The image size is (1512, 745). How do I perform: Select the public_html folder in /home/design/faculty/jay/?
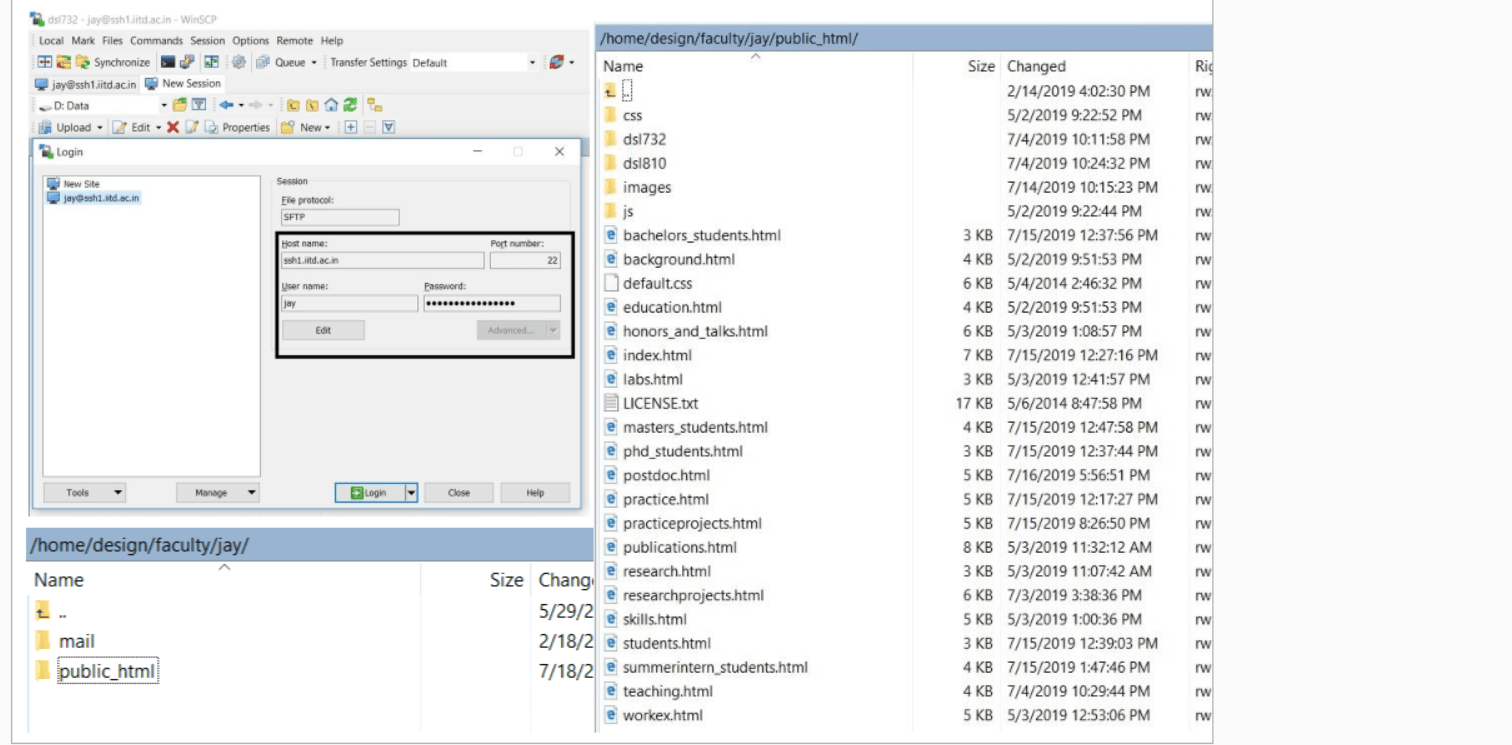coord(107,671)
